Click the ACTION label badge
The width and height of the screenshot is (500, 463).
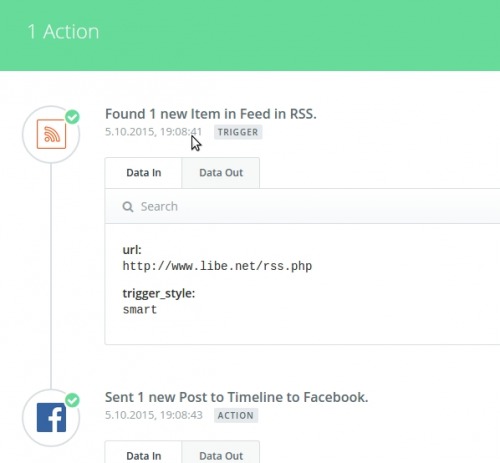tap(236, 415)
